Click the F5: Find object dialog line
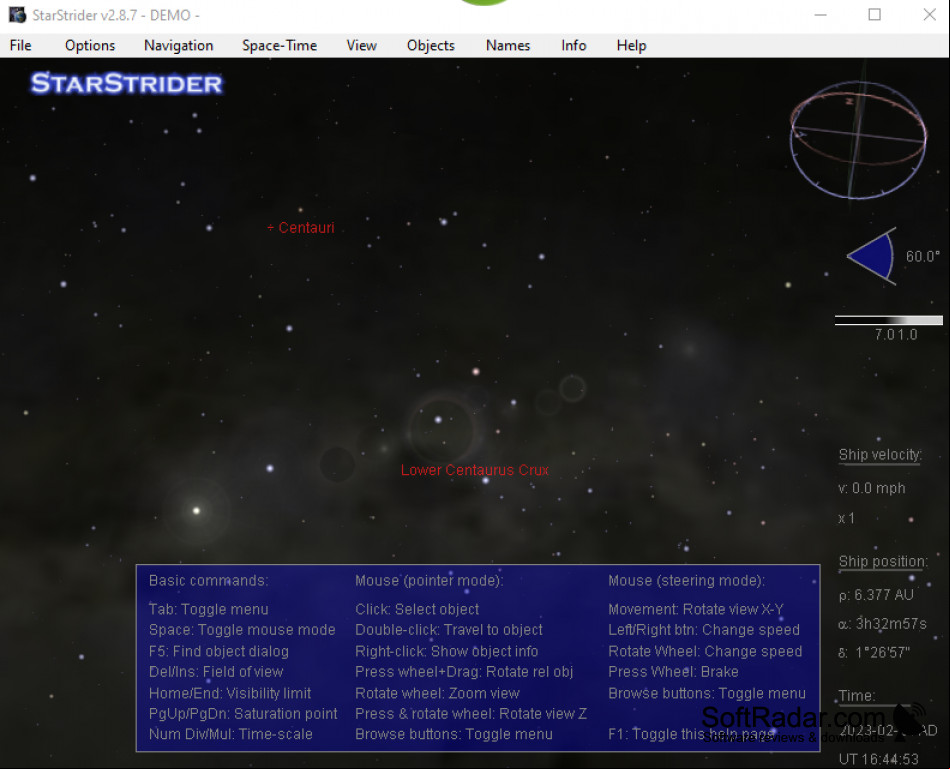The width and height of the screenshot is (950, 769). click(x=219, y=651)
